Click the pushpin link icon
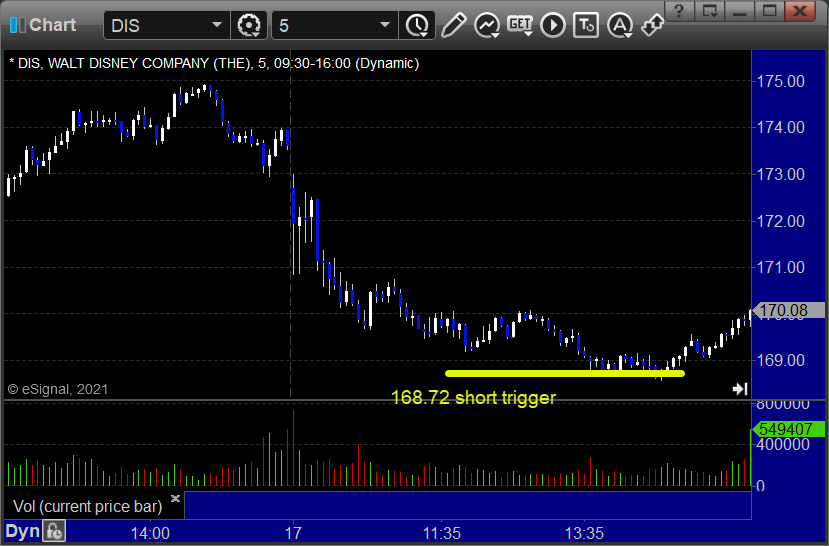The height and width of the screenshot is (546, 829). pos(652,25)
